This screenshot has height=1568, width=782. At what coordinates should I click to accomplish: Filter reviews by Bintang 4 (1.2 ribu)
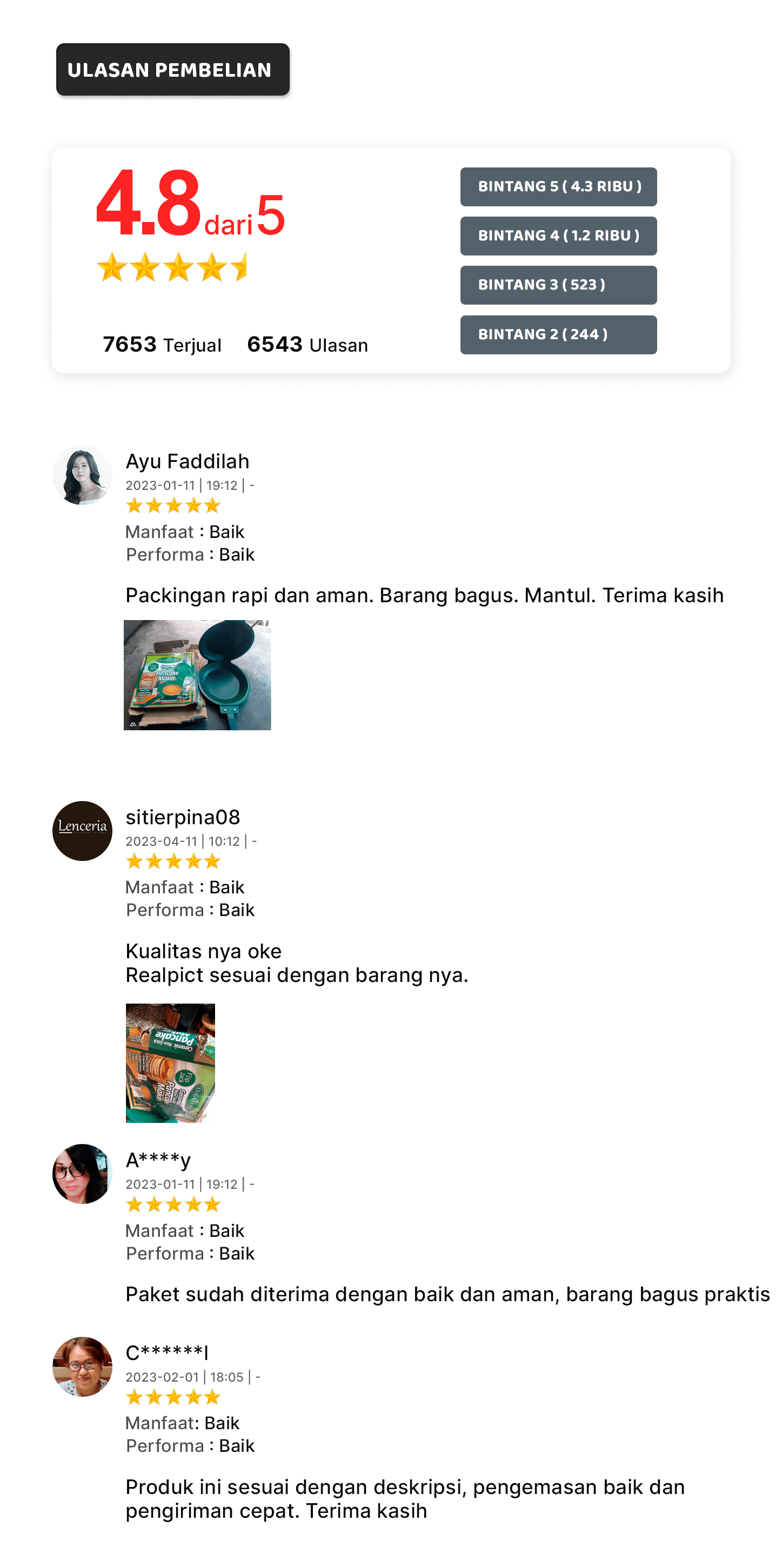click(558, 236)
